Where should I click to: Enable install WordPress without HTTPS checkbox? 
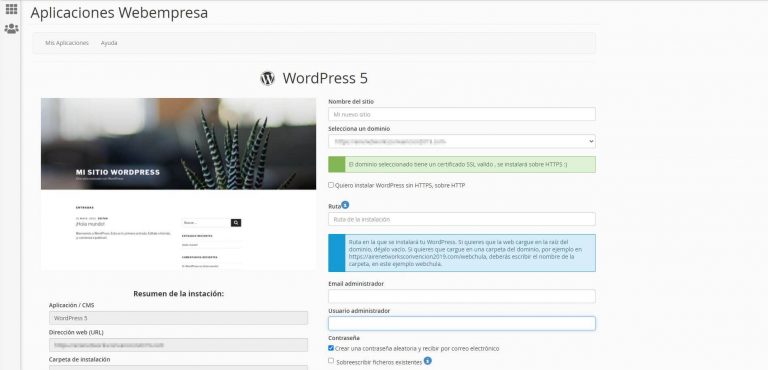tap(331, 185)
